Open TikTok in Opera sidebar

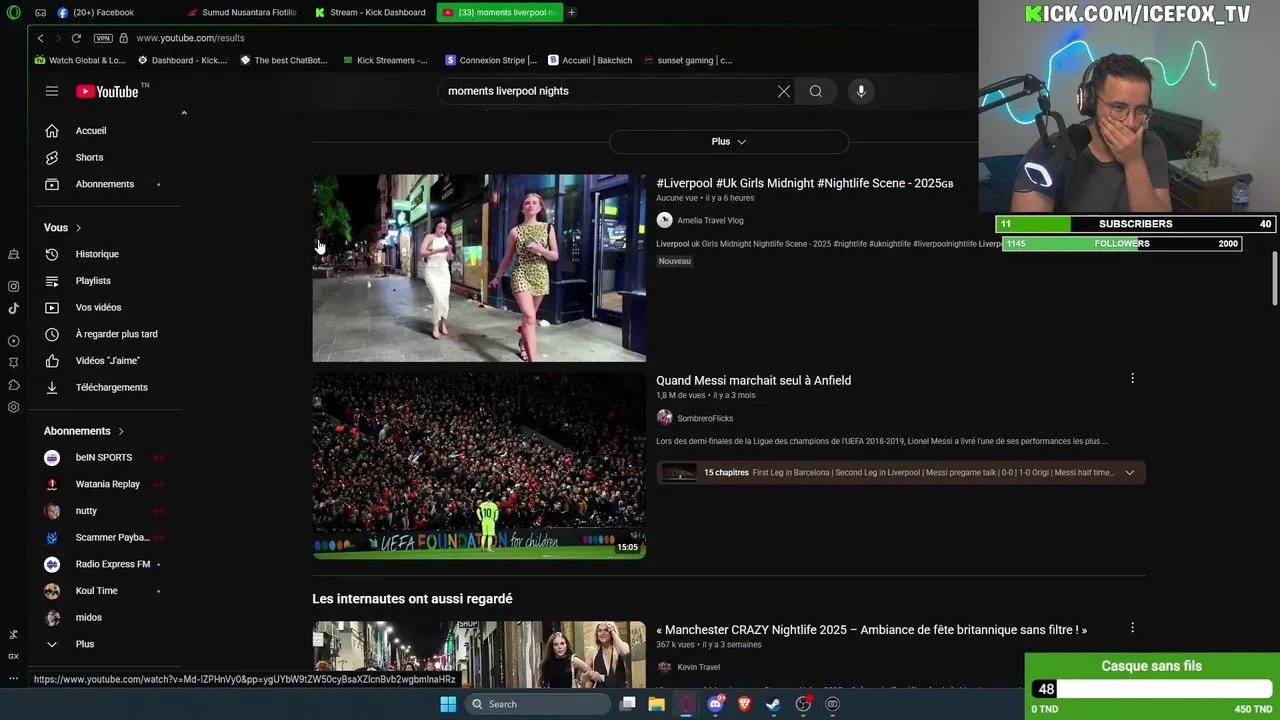point(13,309)
